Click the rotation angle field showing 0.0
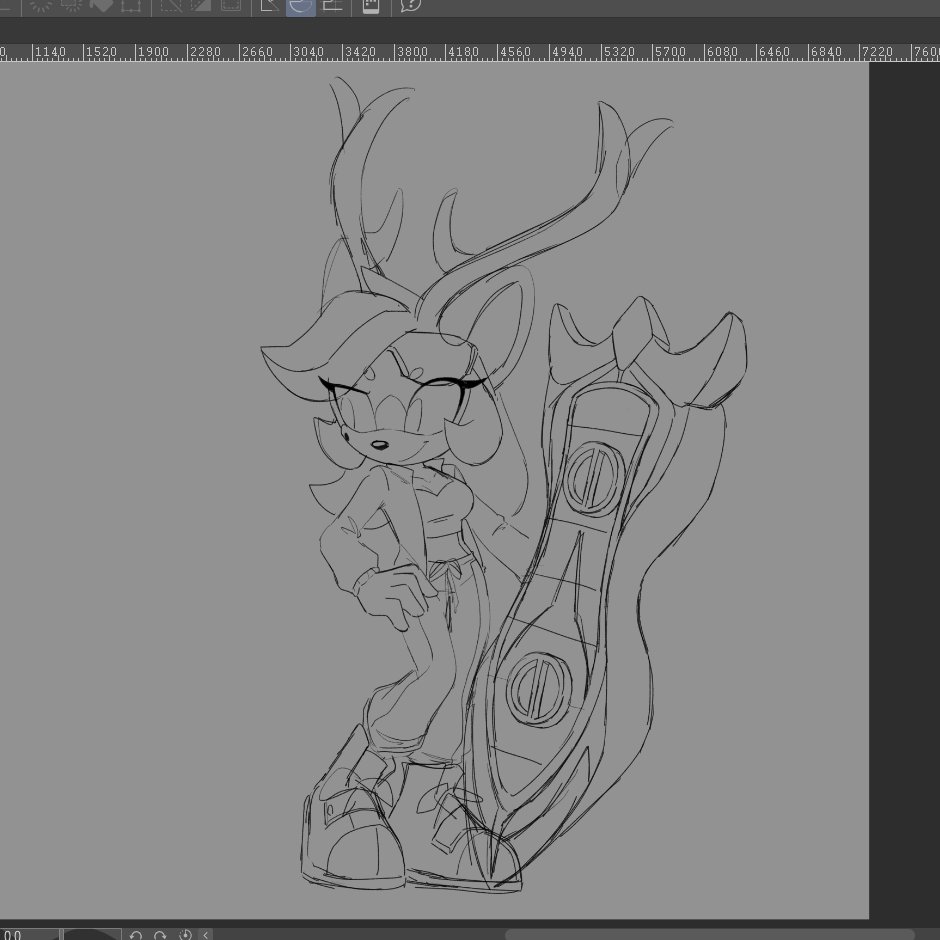940x940 pixels. (x=29, y=934)
